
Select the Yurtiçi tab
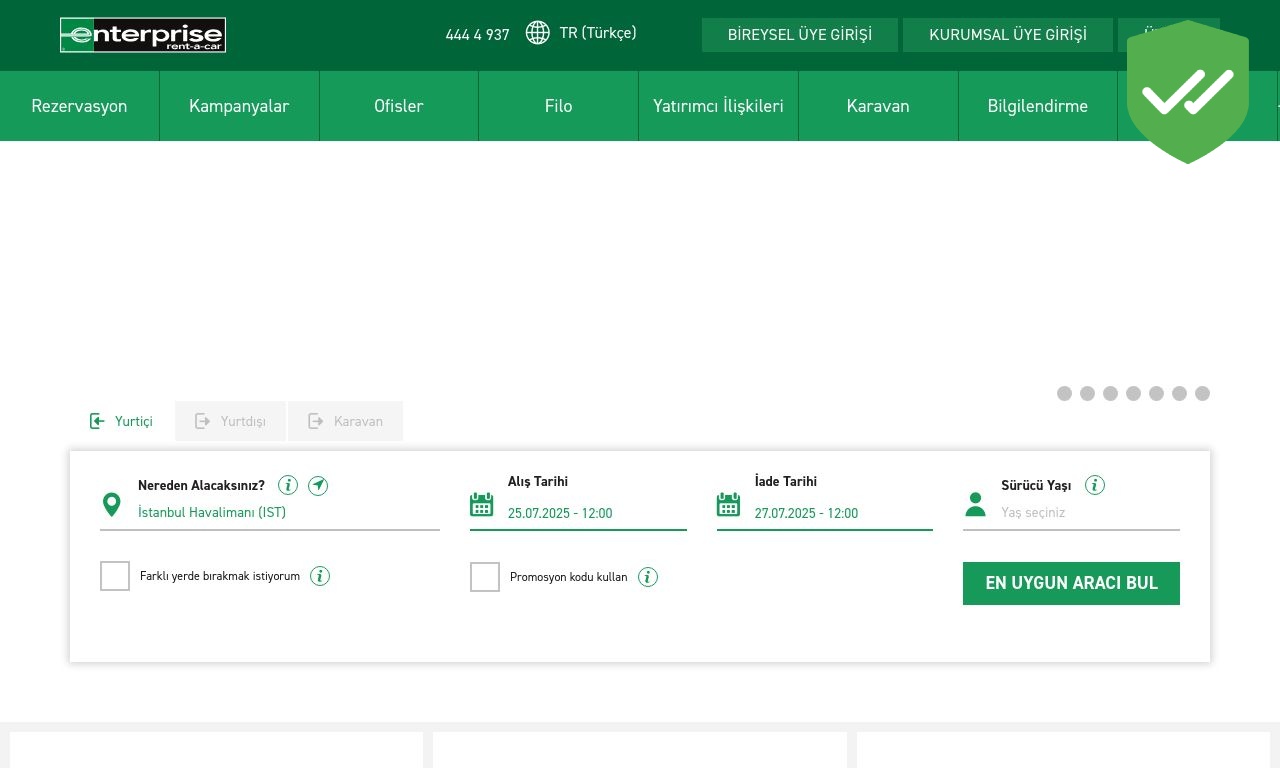[x=122, y=421]
